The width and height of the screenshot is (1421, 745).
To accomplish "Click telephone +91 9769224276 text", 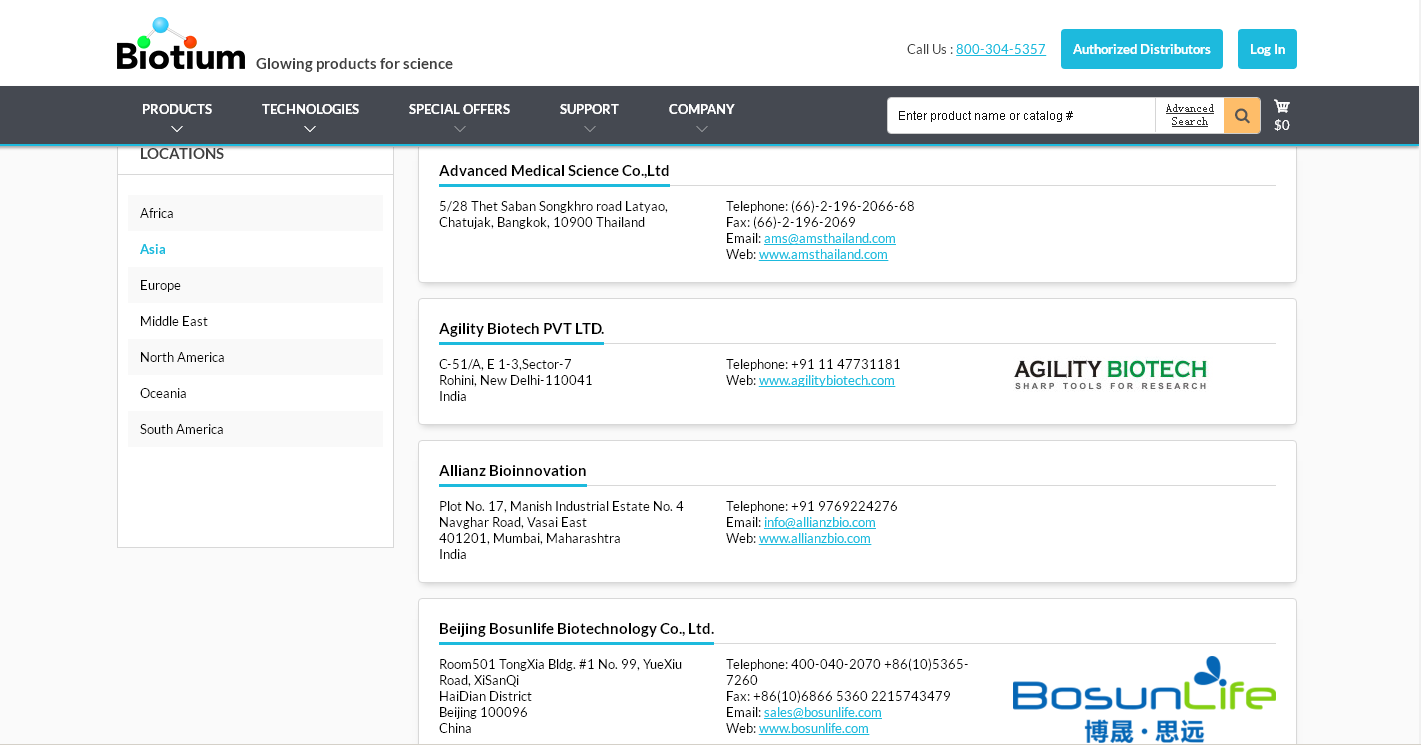I will (x=812, y=506).
